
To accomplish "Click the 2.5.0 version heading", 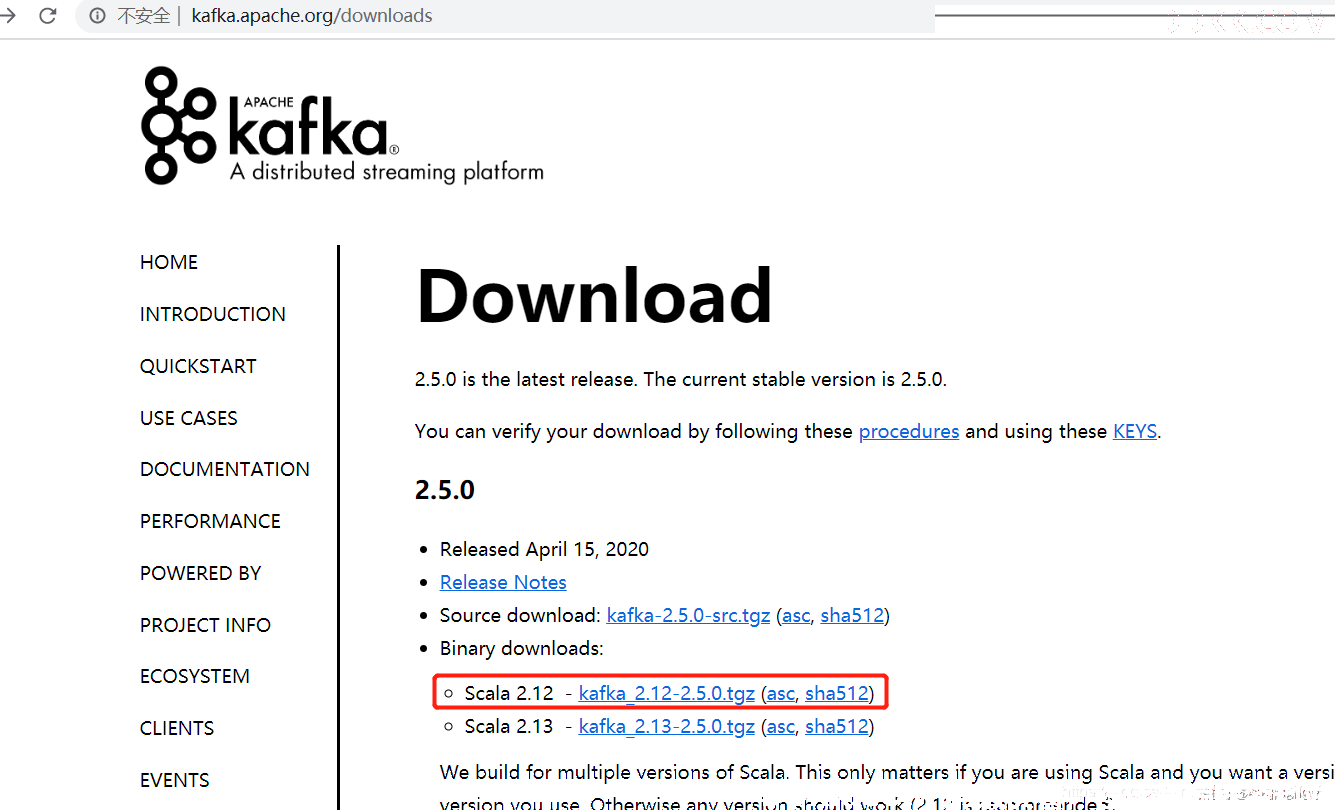I will 445,491.
